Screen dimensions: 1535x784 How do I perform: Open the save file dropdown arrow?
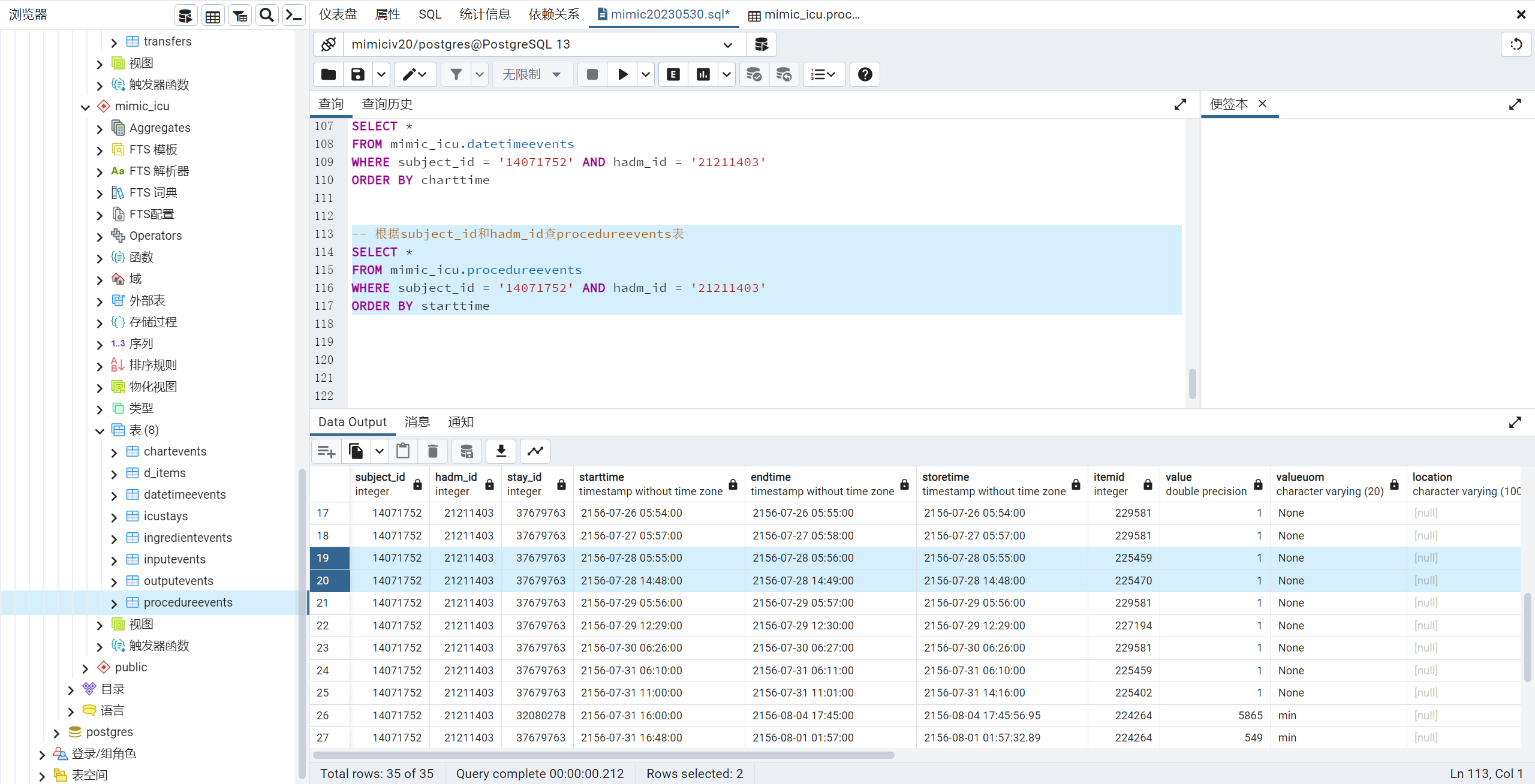pyautogui.click(x=381, y=74)
